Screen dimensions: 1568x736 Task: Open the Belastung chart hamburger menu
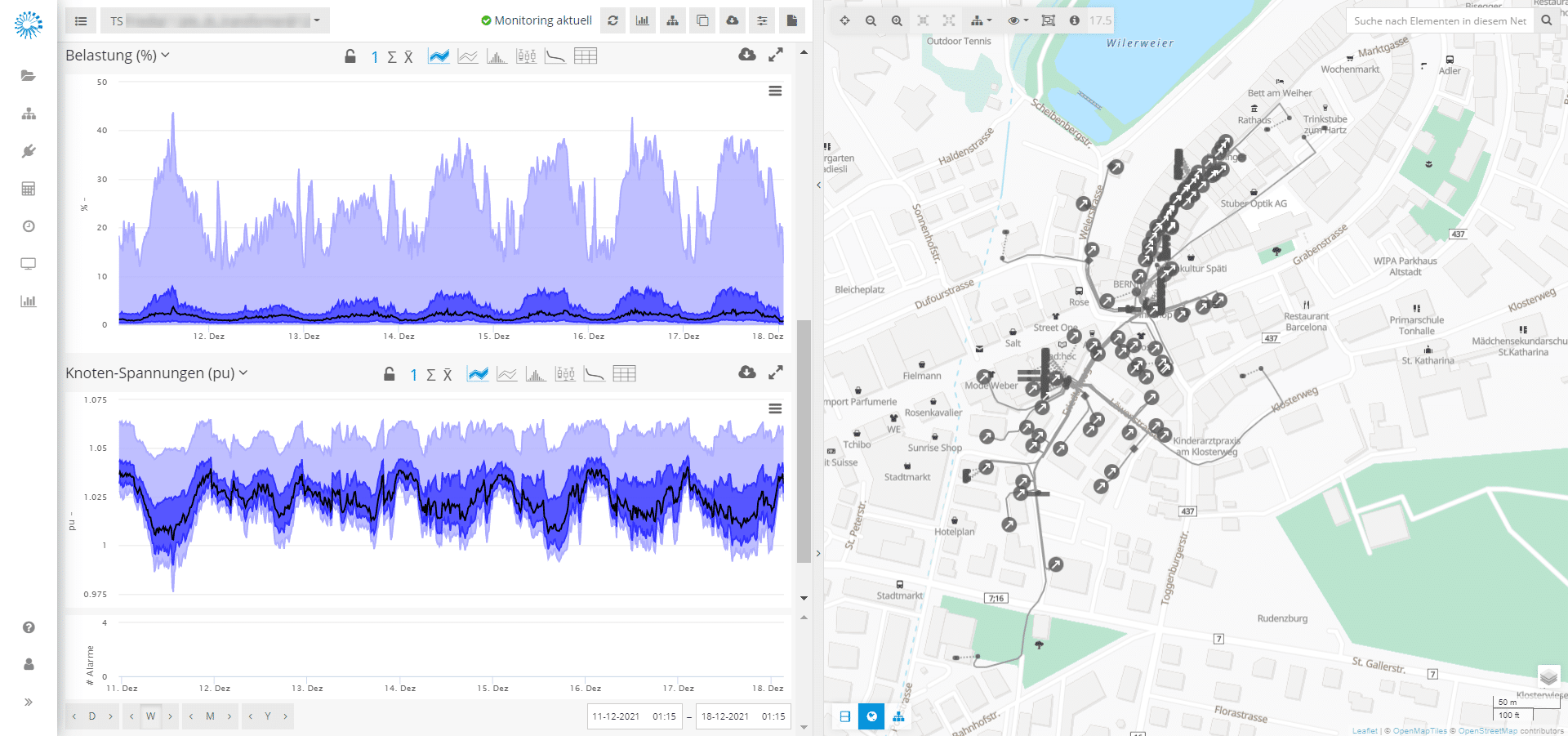pos(775,91)
